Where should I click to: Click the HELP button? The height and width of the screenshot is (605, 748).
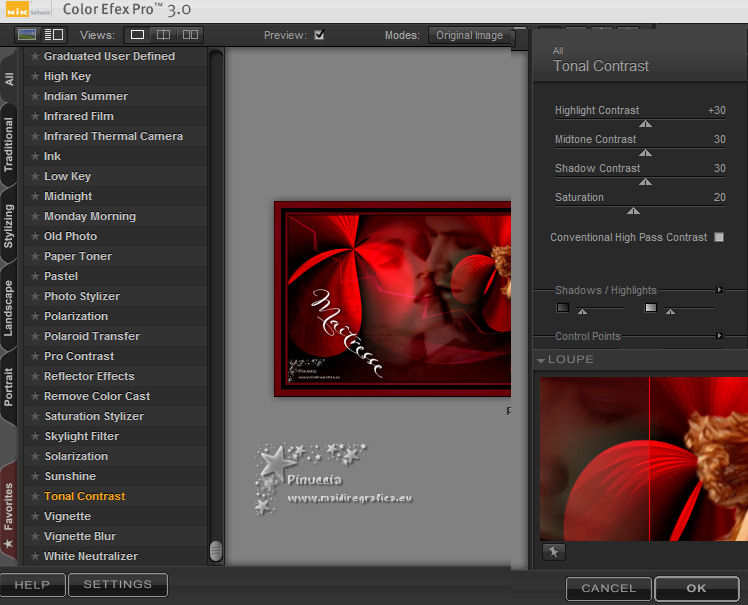click(x=32, y=584)
